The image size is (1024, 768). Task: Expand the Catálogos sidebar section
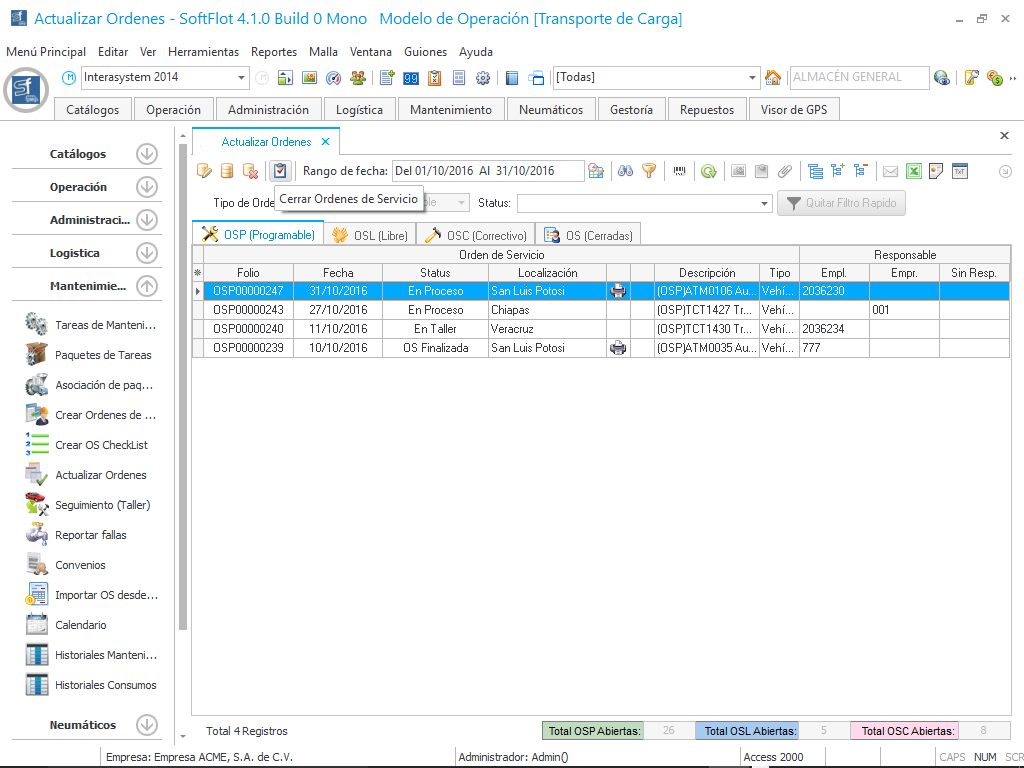click(x=147, y=154)
